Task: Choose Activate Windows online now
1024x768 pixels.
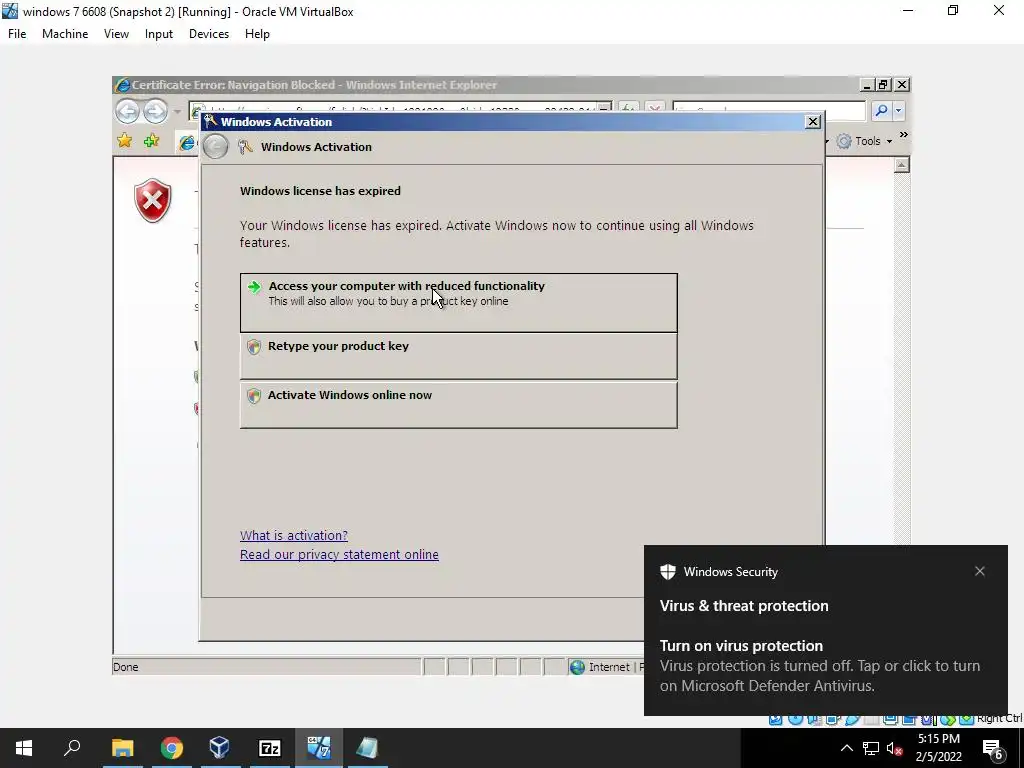Action: pyautogui.click(x=458, y=405)
